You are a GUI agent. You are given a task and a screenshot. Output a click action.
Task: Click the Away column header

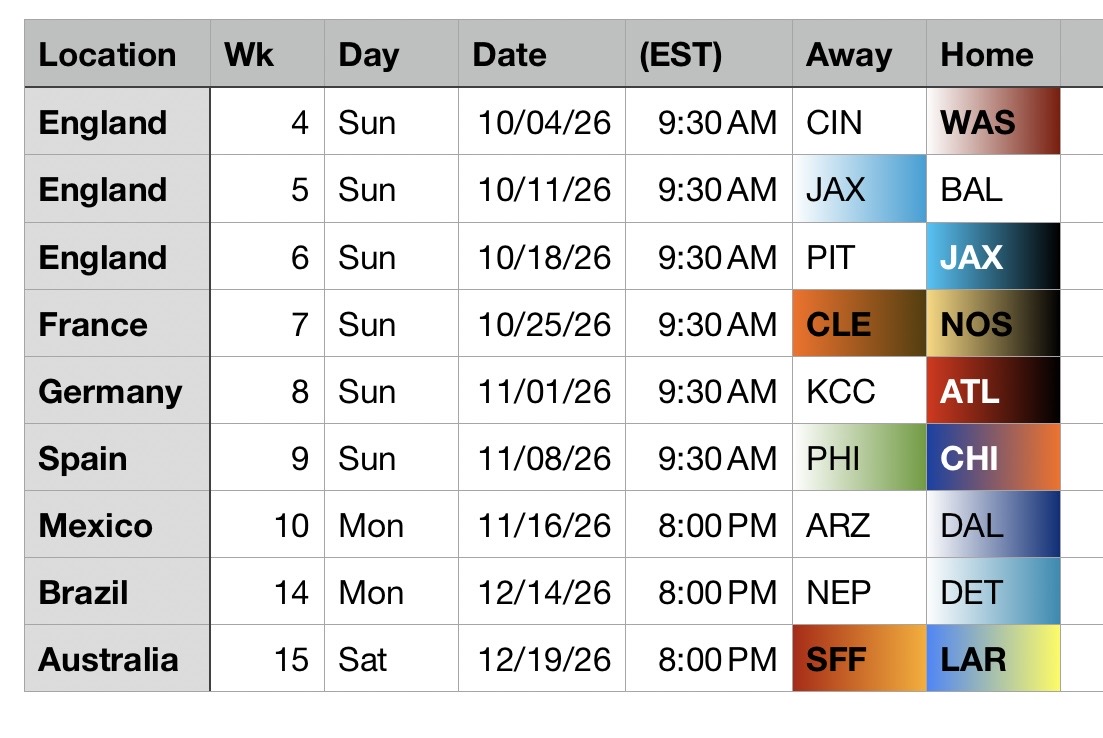click(859, 54)
